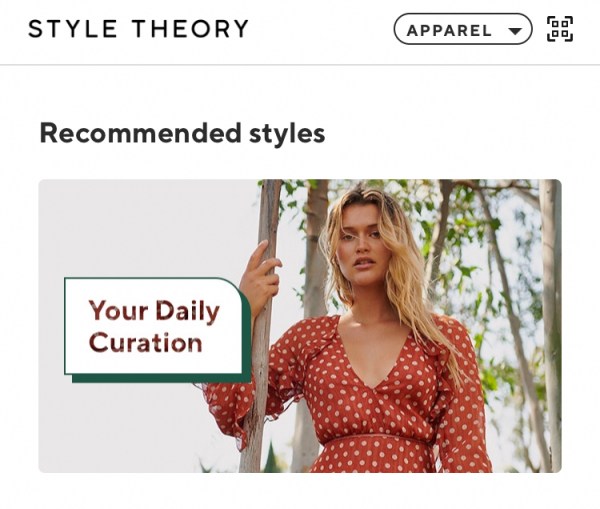Click the word STYLE in the logo
This screenshot has width=600, height=509.
pos(73,29)
